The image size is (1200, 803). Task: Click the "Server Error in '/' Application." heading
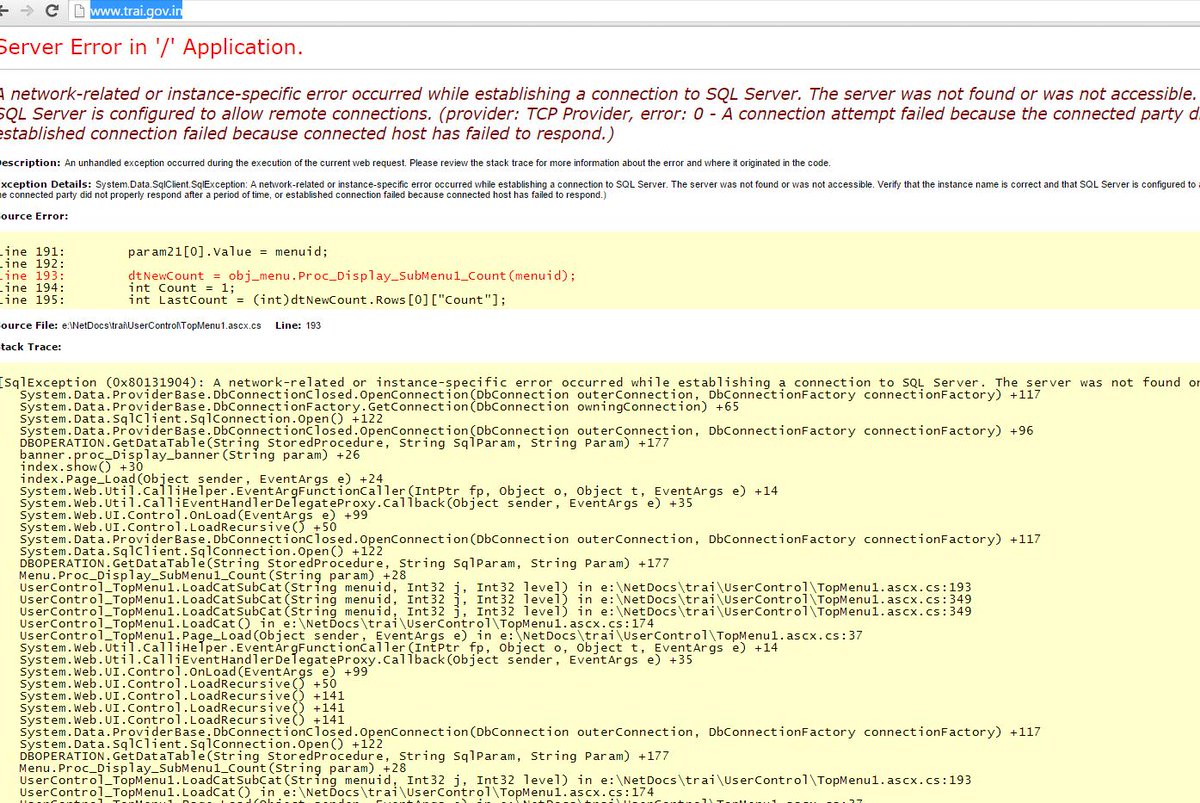pos(150,47)
